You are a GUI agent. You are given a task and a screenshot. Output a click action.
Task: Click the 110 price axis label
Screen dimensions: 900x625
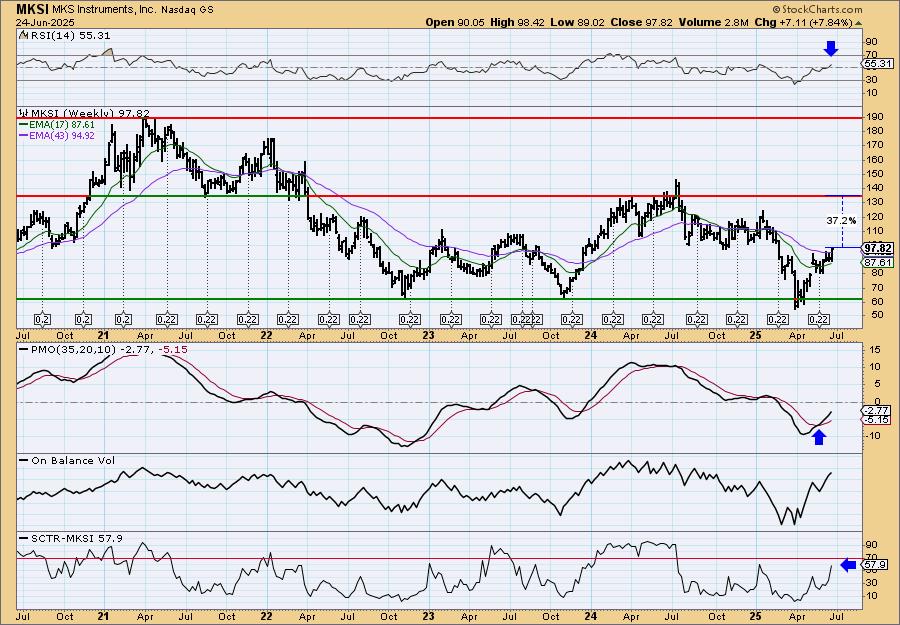click(x=875, y=231)
